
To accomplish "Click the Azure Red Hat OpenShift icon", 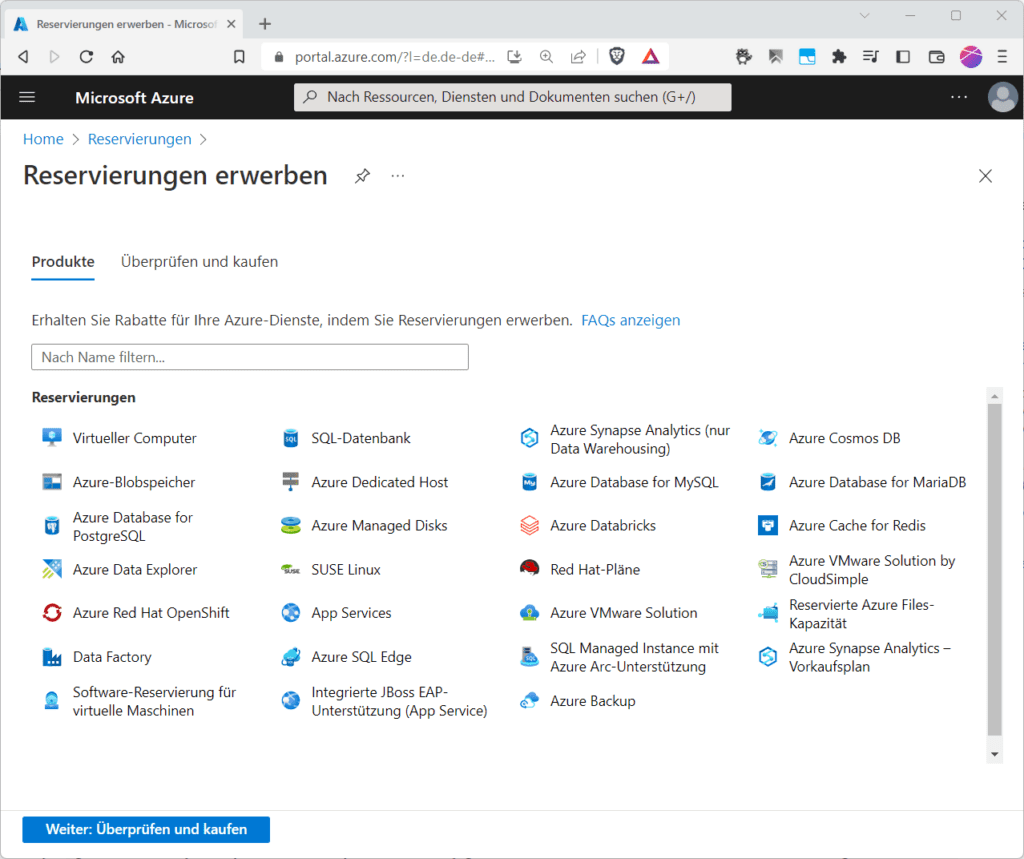I will coord(52,613).
